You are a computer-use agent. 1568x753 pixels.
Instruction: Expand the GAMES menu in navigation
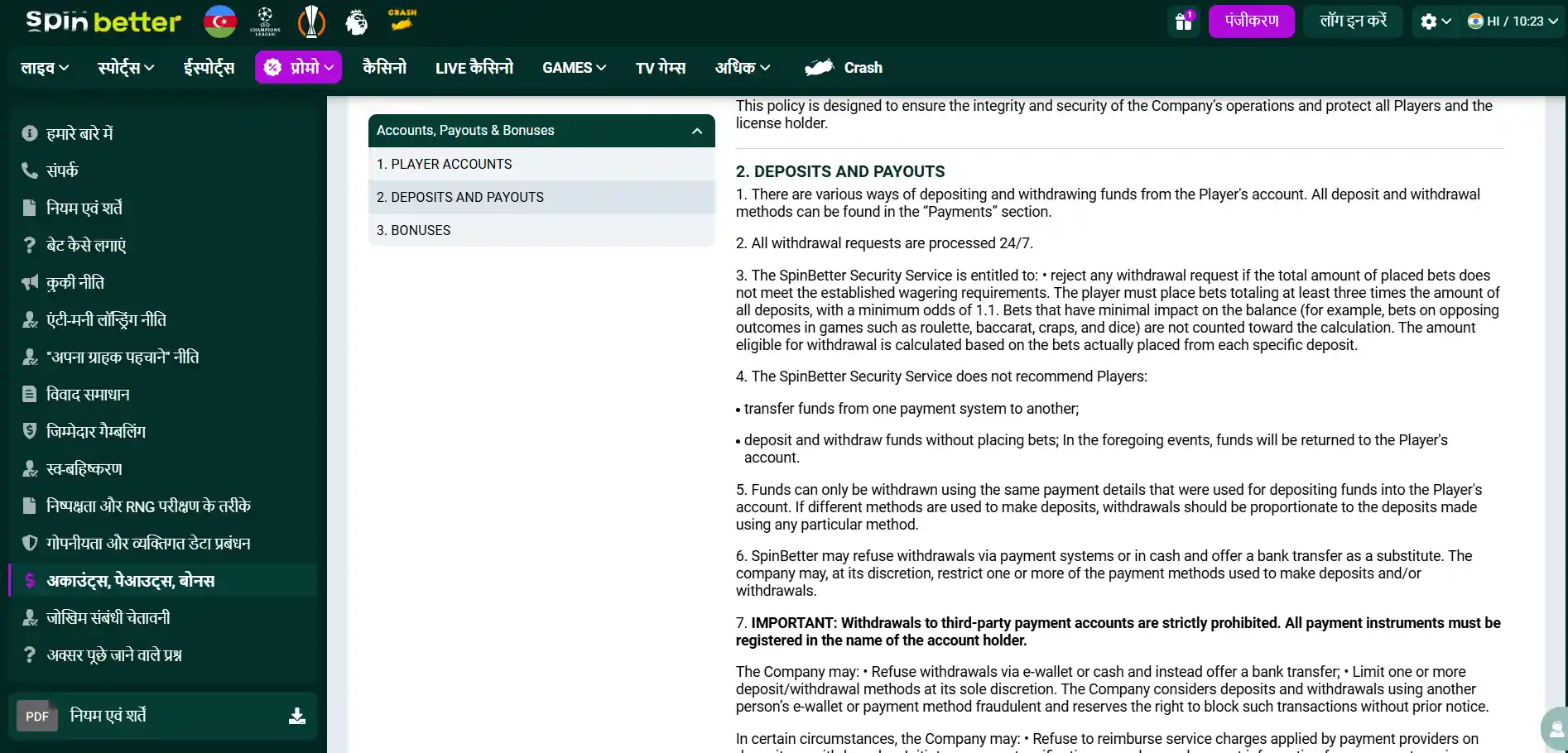click(x=574, y=68)
